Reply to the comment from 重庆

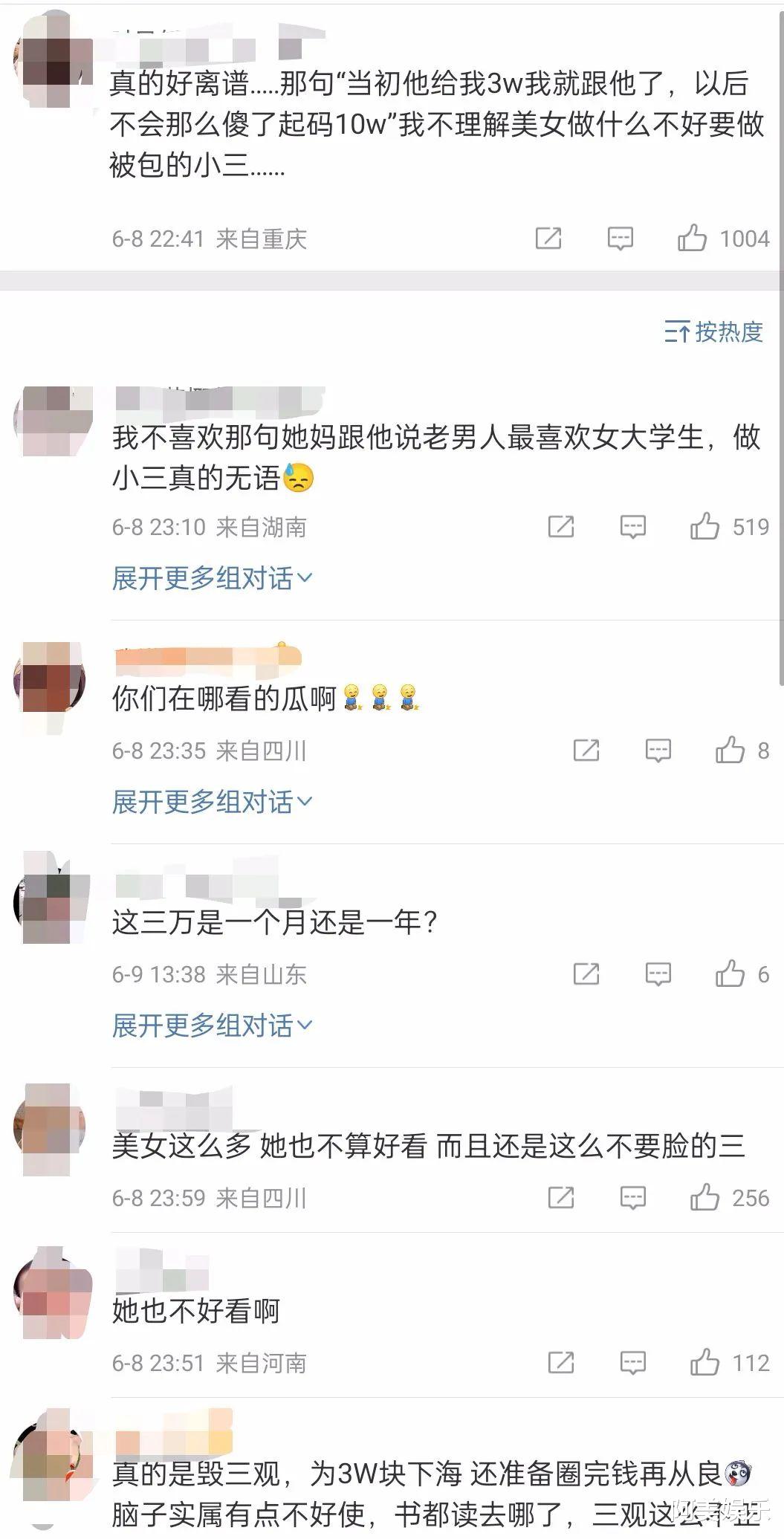tap(620, 239)
